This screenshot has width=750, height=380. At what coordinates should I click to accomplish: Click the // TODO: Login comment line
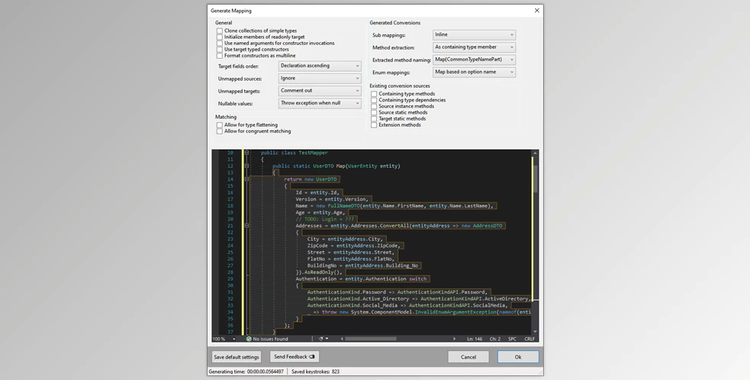[325, 219]
